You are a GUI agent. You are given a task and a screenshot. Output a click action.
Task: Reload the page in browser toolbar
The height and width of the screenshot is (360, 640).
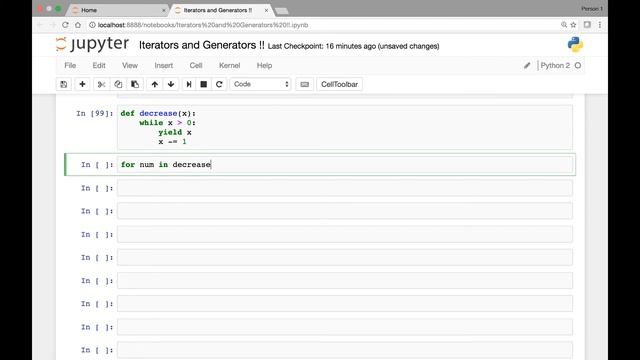pos(65,25)
